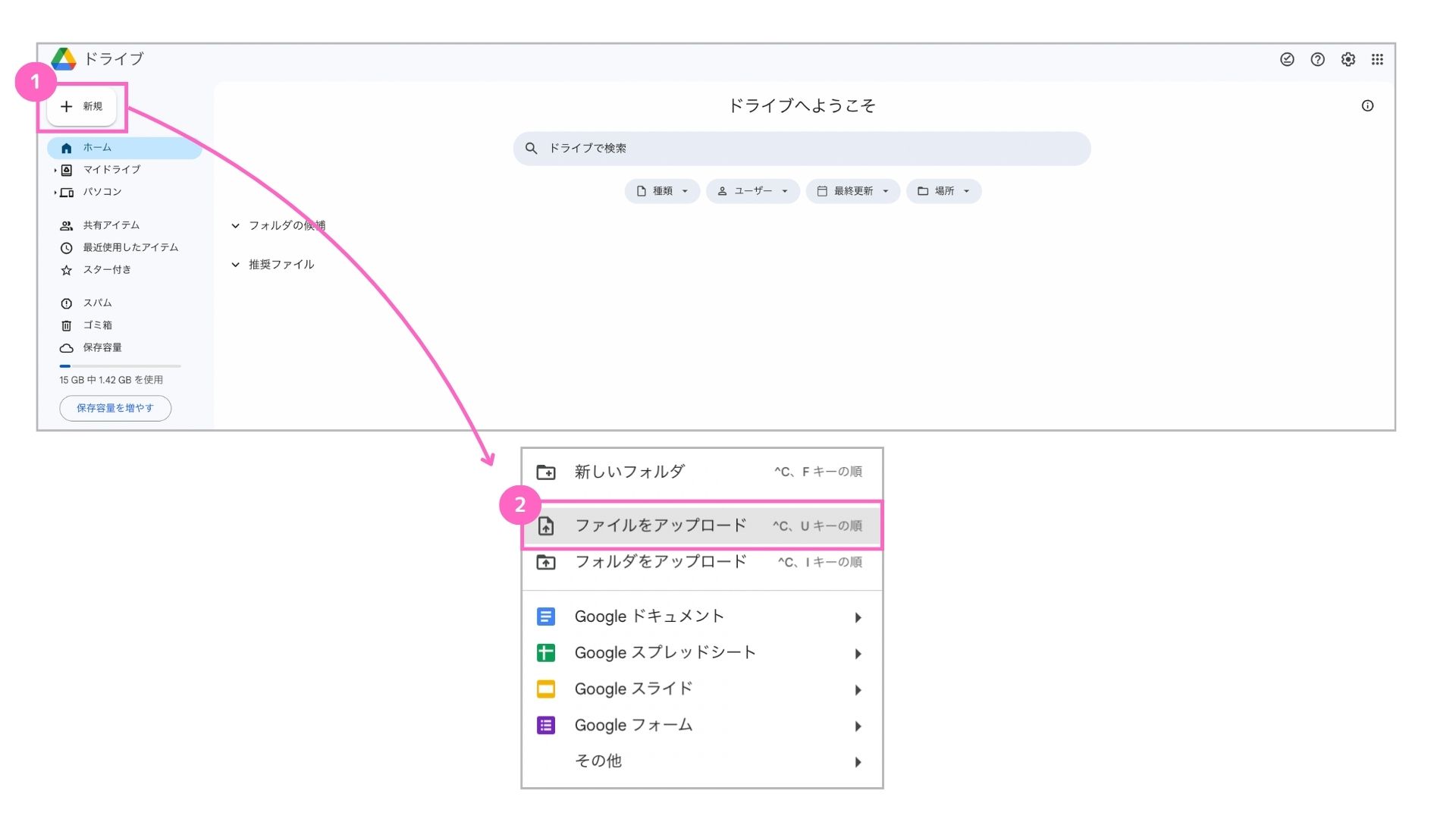
Task: Click the new folder icon in menu
Action: [546, 472]
